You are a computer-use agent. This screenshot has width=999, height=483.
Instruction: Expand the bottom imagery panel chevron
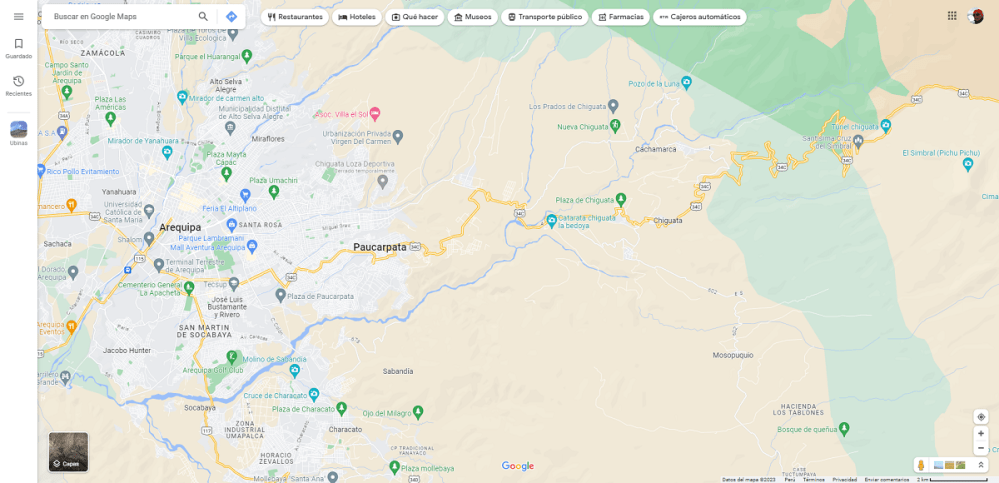[x=981, y=465]
